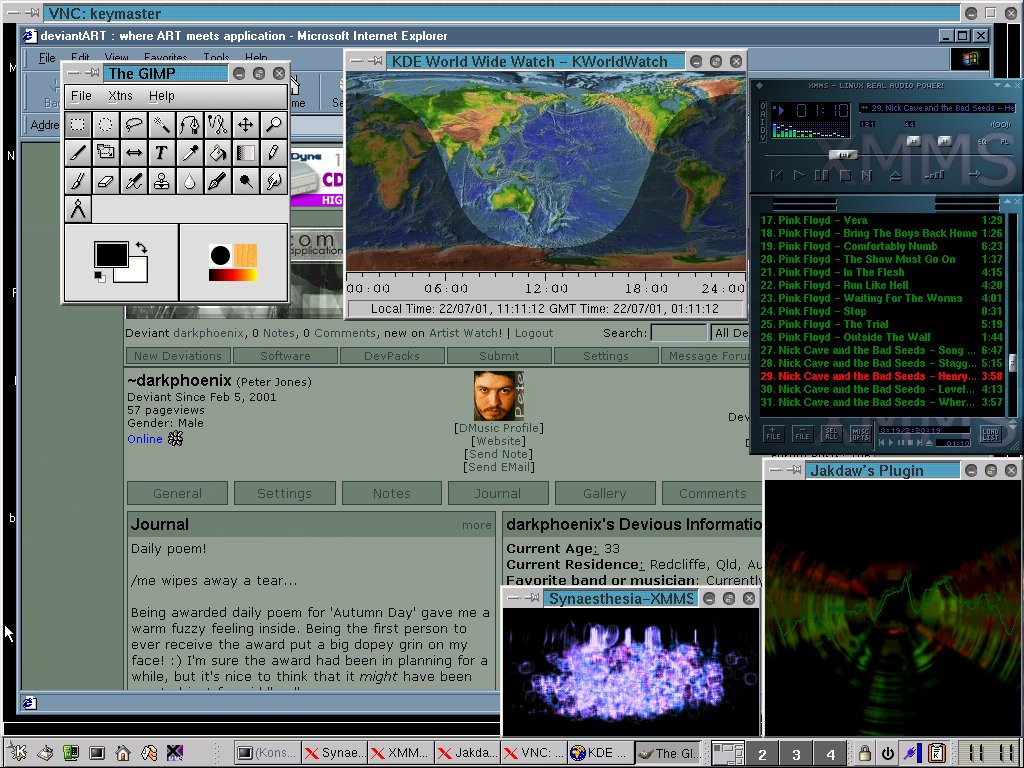Select the Move tool in GIMP
1024x768 pixels.
tap(246, 124)
